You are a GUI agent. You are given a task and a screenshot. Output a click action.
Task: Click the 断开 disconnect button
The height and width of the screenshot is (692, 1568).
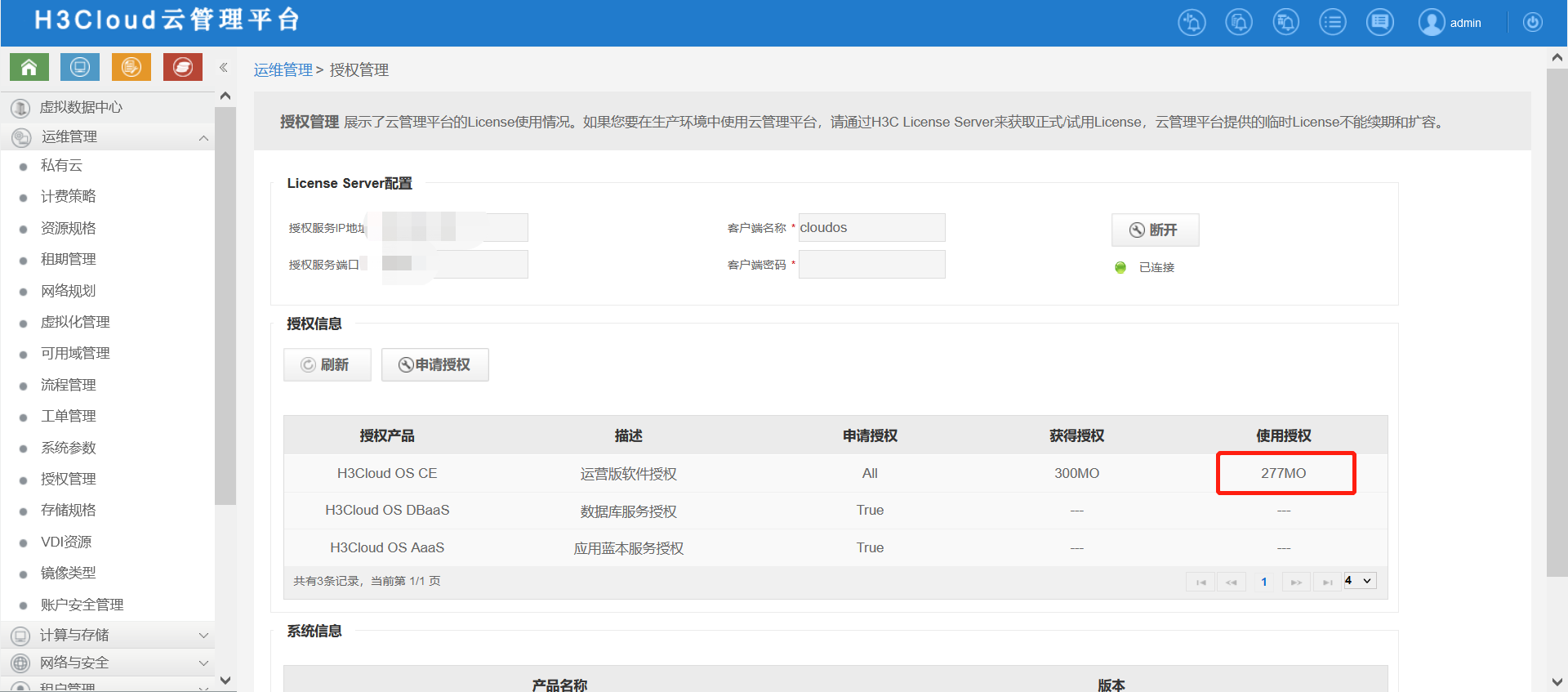[1155, 230]
